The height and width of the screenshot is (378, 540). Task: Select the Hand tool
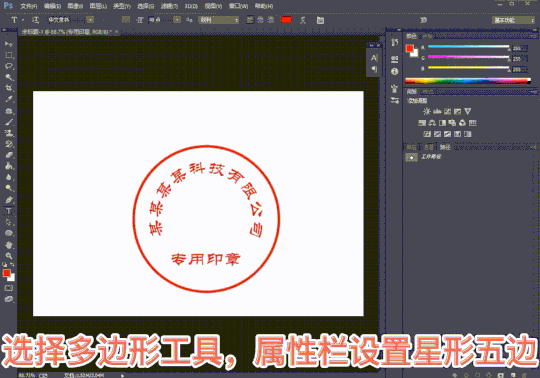pyautogui.click(x=9, y=245)
